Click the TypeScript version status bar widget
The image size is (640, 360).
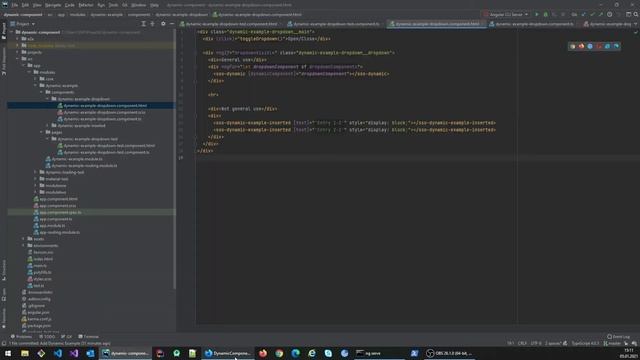click(584, 343)
